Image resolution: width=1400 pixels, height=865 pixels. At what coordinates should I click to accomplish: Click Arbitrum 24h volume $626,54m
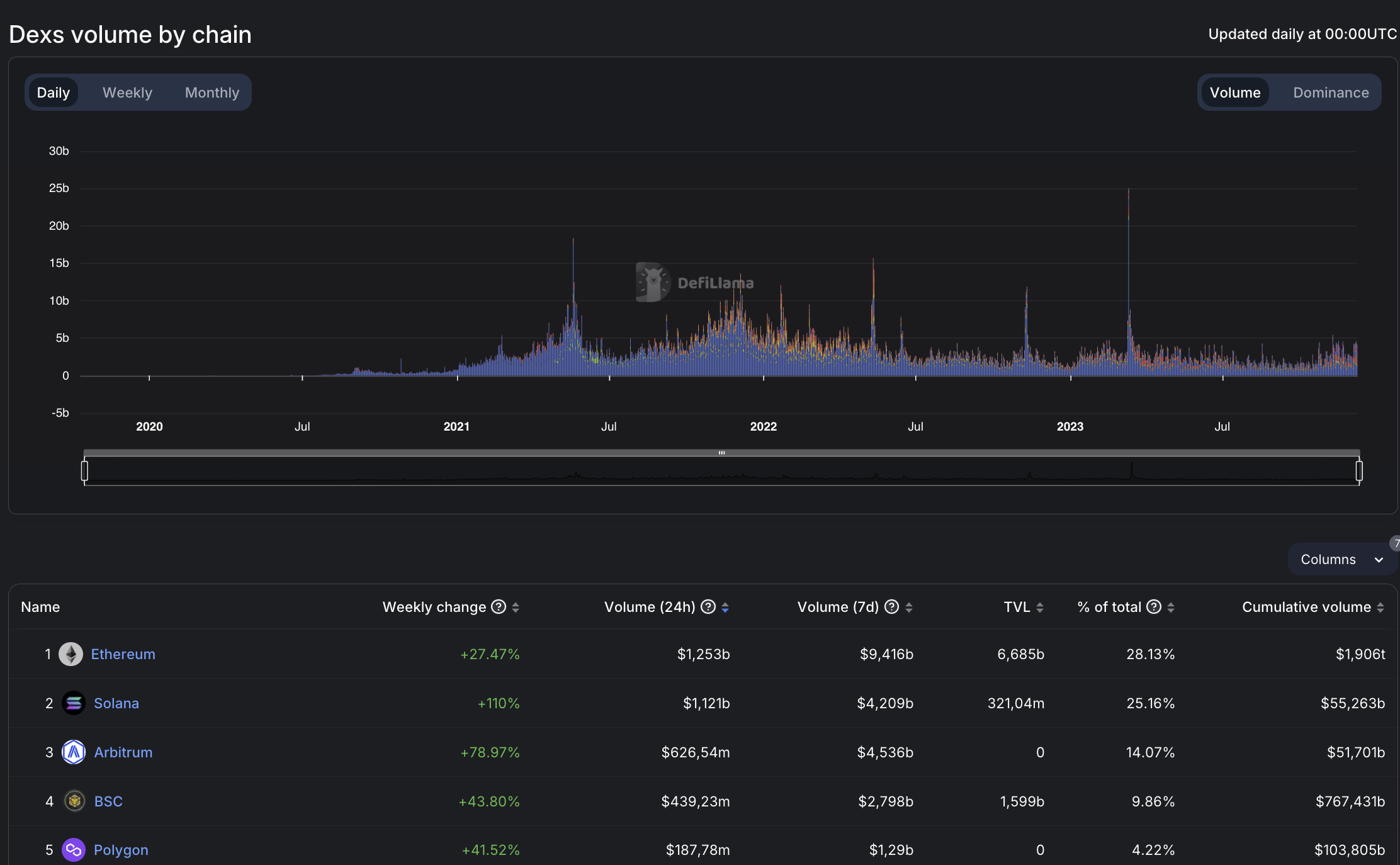coord(696,752)
